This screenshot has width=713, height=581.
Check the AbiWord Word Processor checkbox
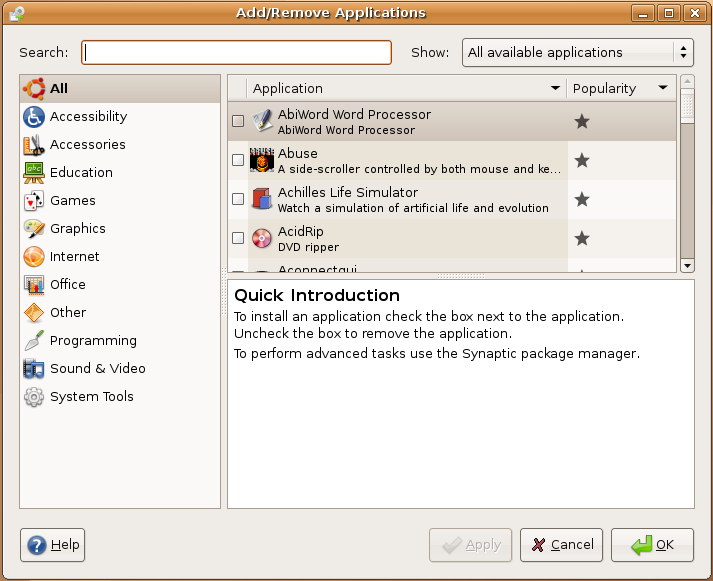coord(238,121)
